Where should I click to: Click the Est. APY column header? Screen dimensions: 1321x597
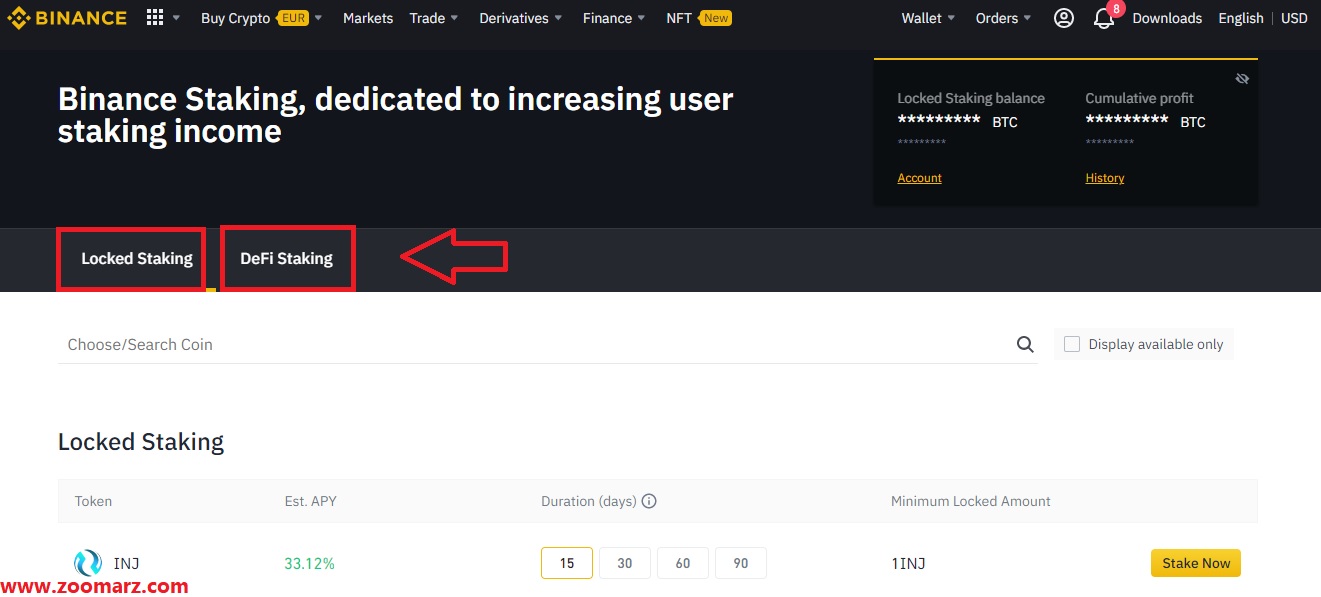tap(311, 501)
